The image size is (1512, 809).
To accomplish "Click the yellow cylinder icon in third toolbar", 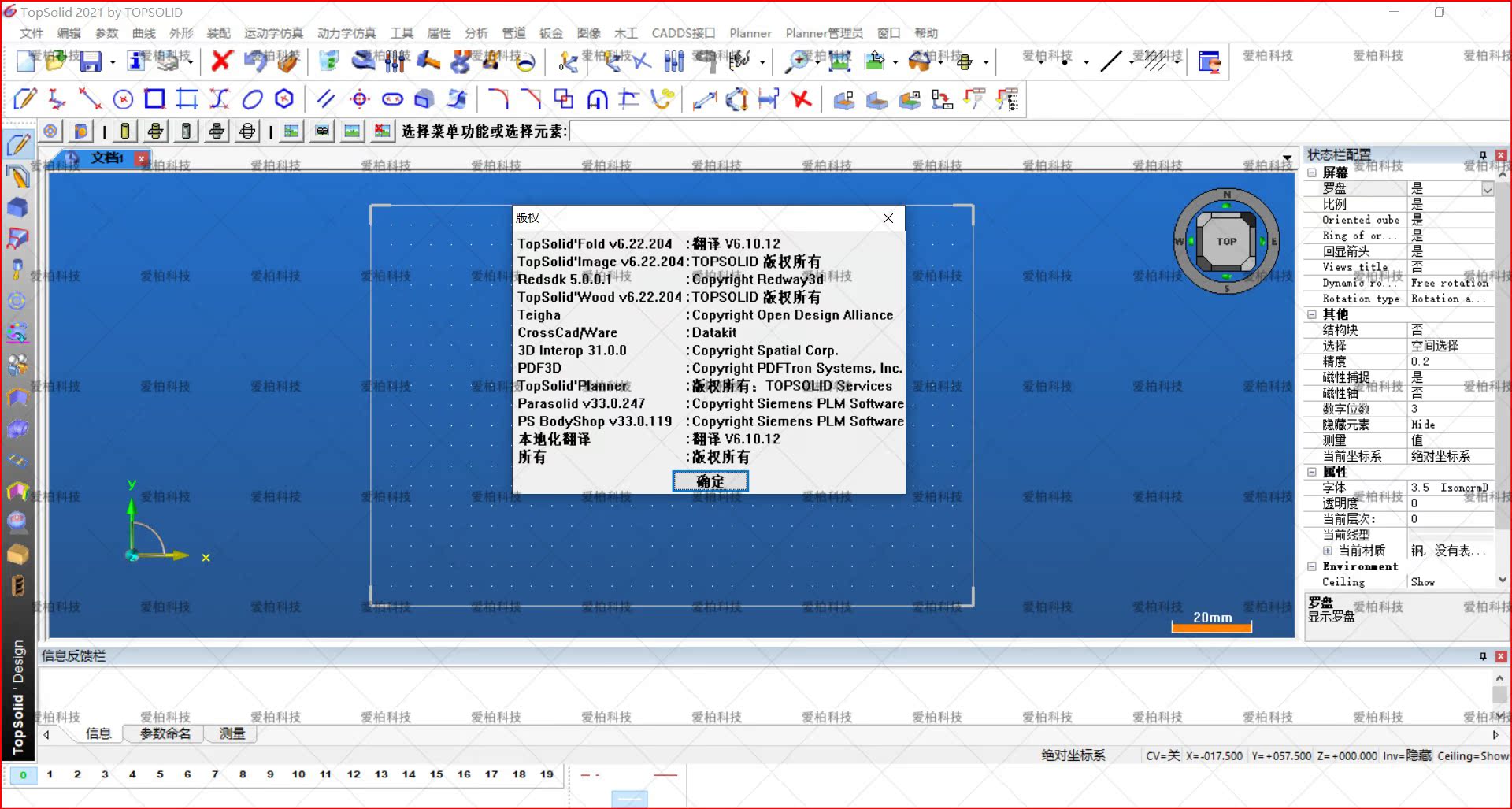I will (x=124, y=132).
